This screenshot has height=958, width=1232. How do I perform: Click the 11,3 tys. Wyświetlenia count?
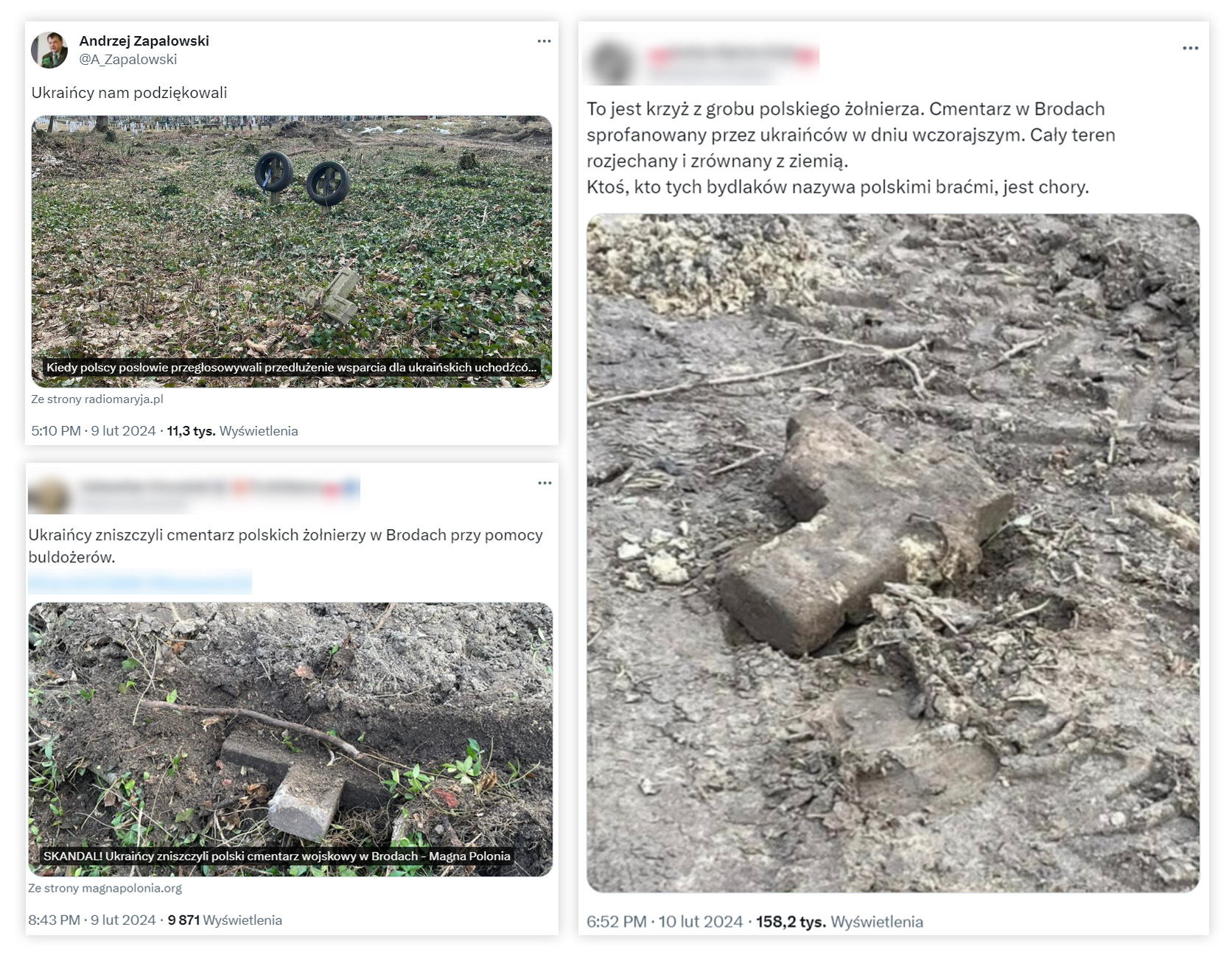tap(232, 431)
